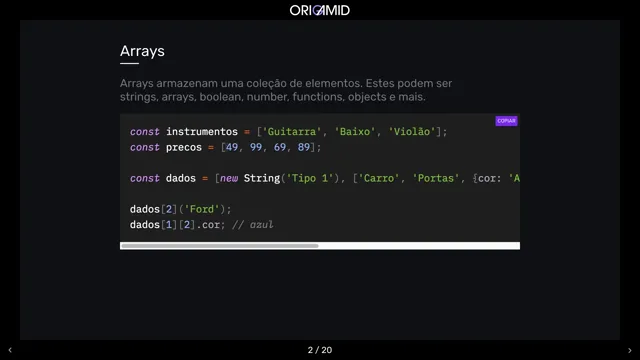640x360 pixels.
Task: Click the Origamid logo at top
Action: [x=320, y=10]
